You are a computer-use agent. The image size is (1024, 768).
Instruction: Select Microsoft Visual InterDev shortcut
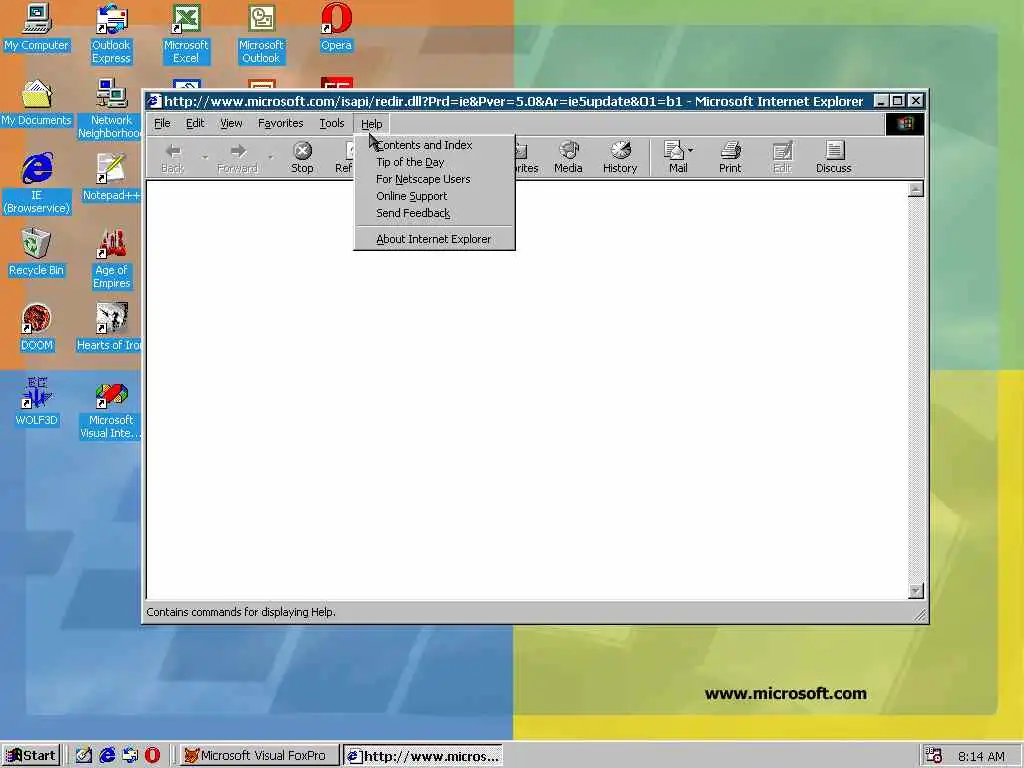(110, 409)
